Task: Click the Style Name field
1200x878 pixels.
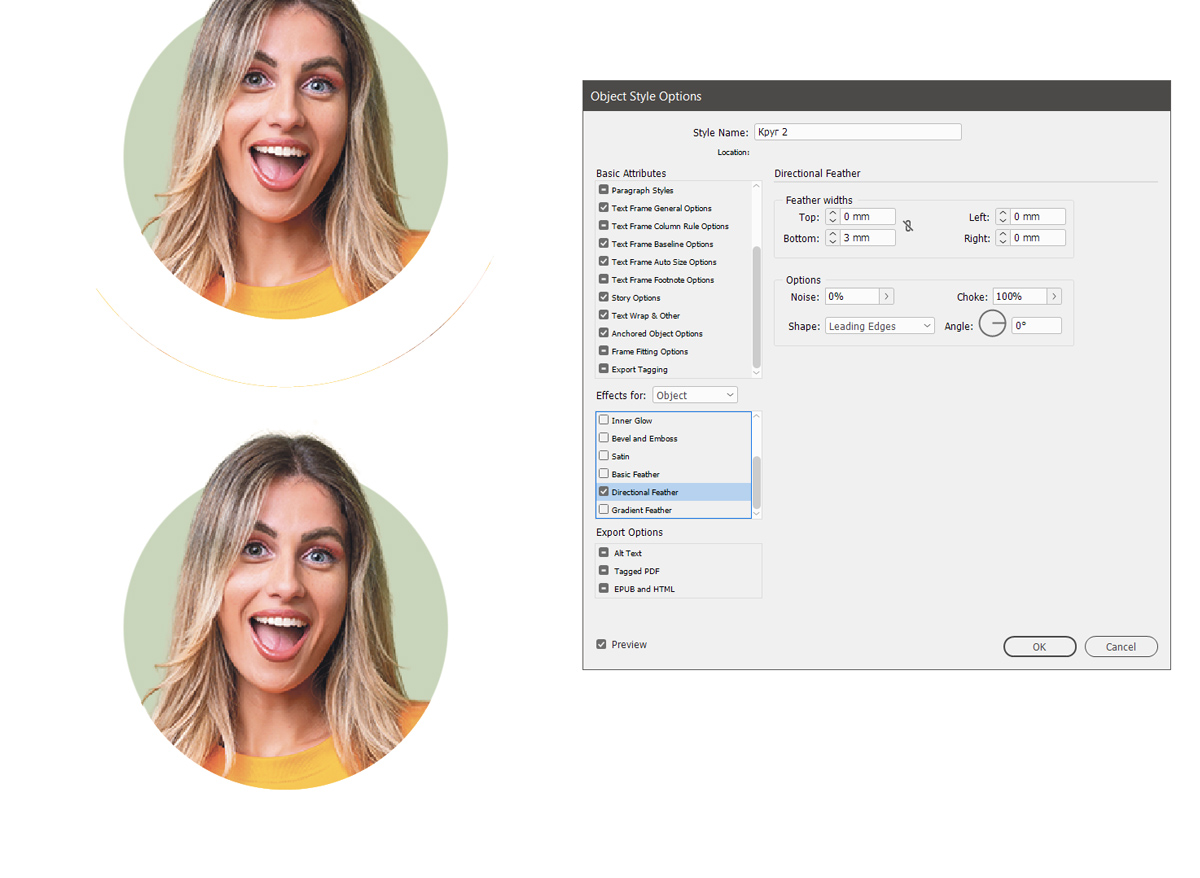Action: click(858, 132)
